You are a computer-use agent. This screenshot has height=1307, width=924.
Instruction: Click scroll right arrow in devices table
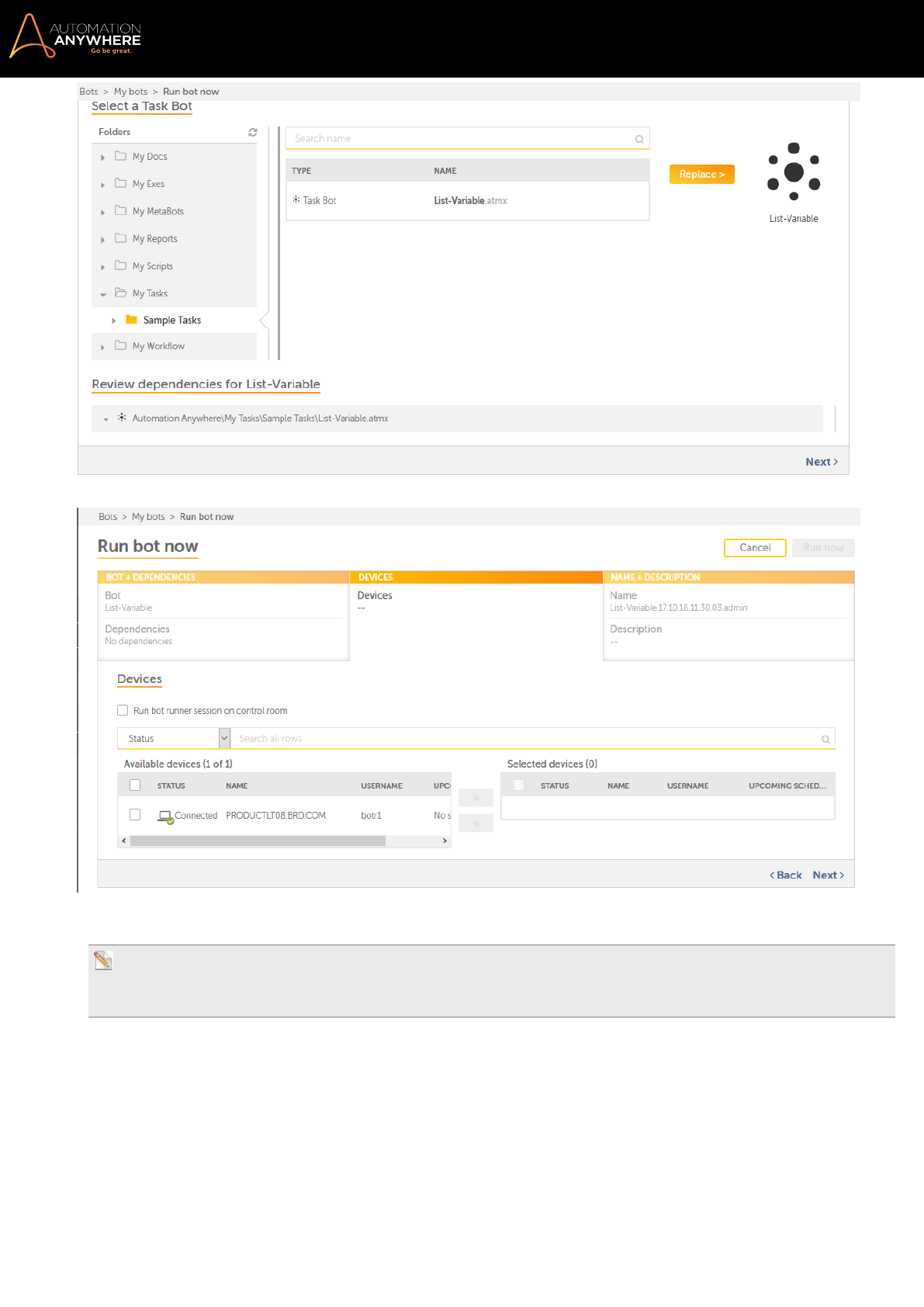(445, 841)
